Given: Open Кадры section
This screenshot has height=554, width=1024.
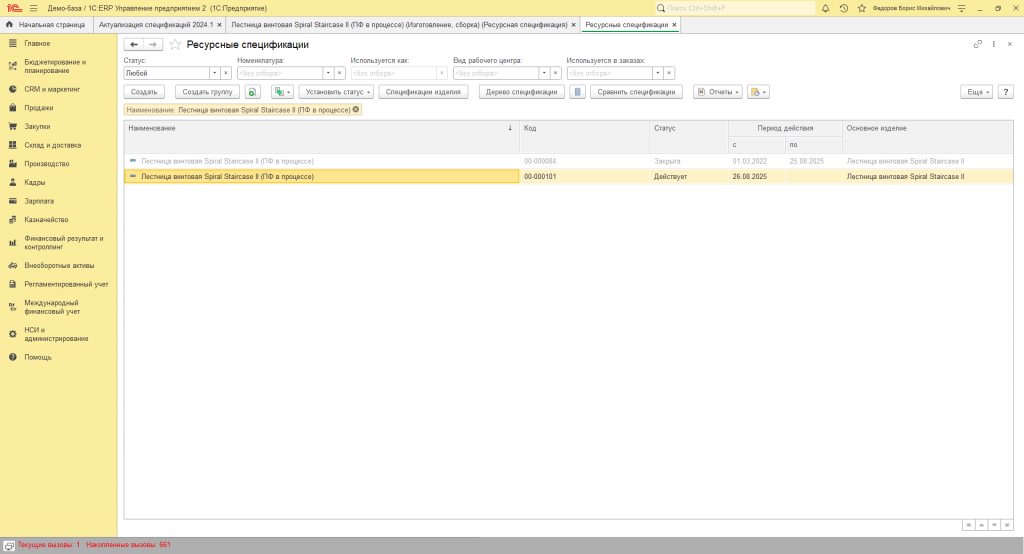Looking at the screenshot, I should [x=35, y=182].
